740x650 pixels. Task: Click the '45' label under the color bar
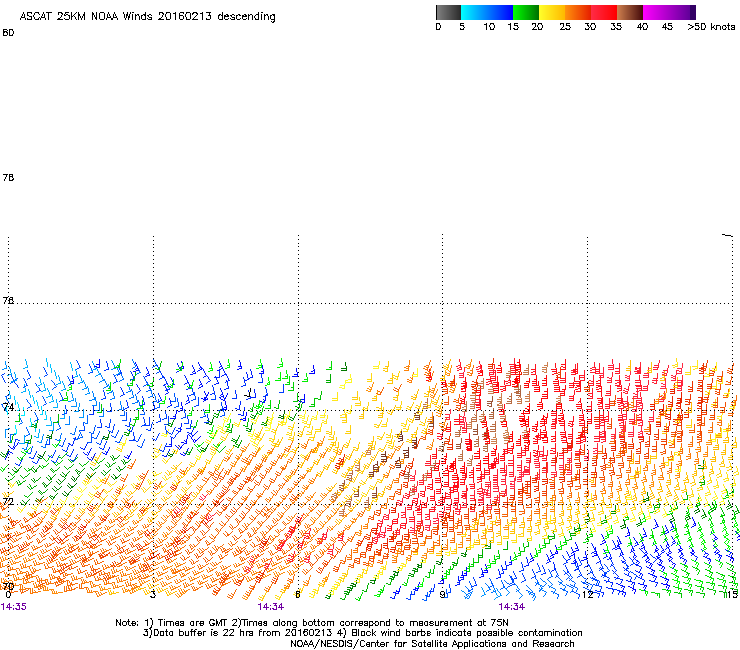tap(667, 27)
